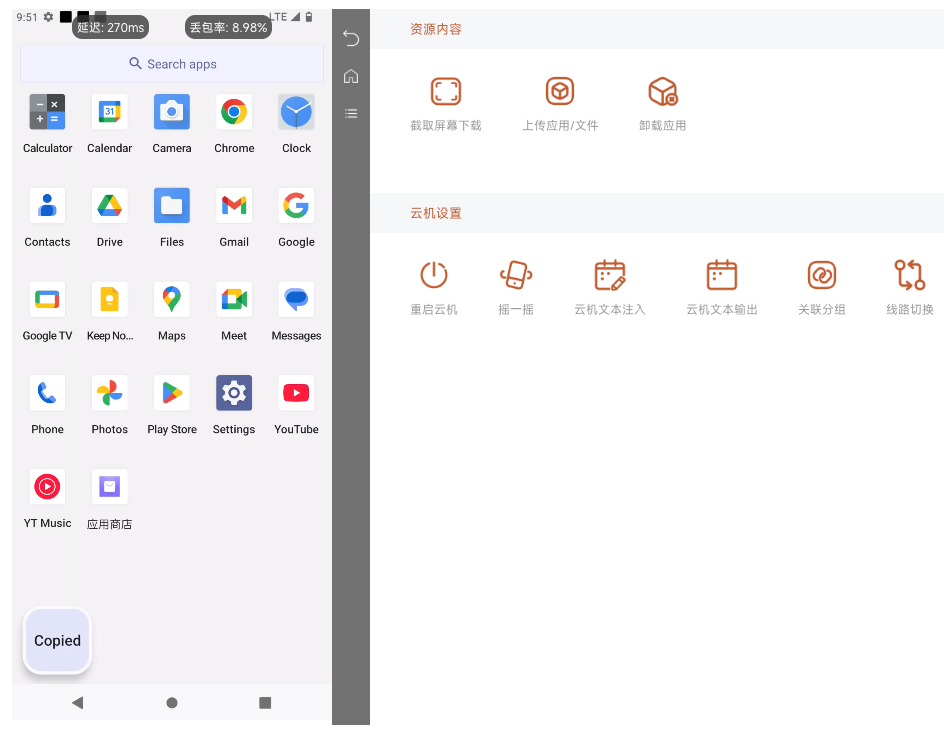Image resolution: width=944 pixels, height=729 pixels.
Task: Launch the Camera app
Action: coord(172,112)
